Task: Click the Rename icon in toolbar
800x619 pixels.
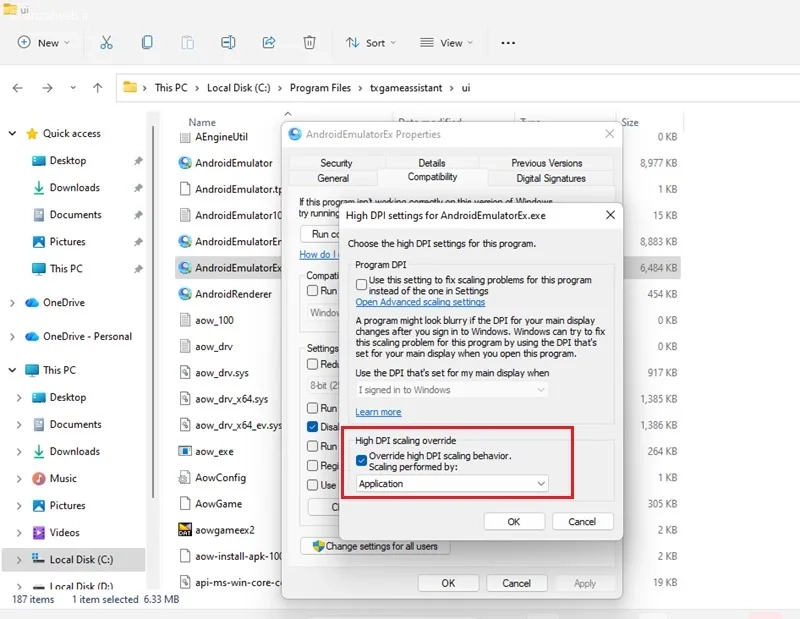Action: click(x=228, y=43)
